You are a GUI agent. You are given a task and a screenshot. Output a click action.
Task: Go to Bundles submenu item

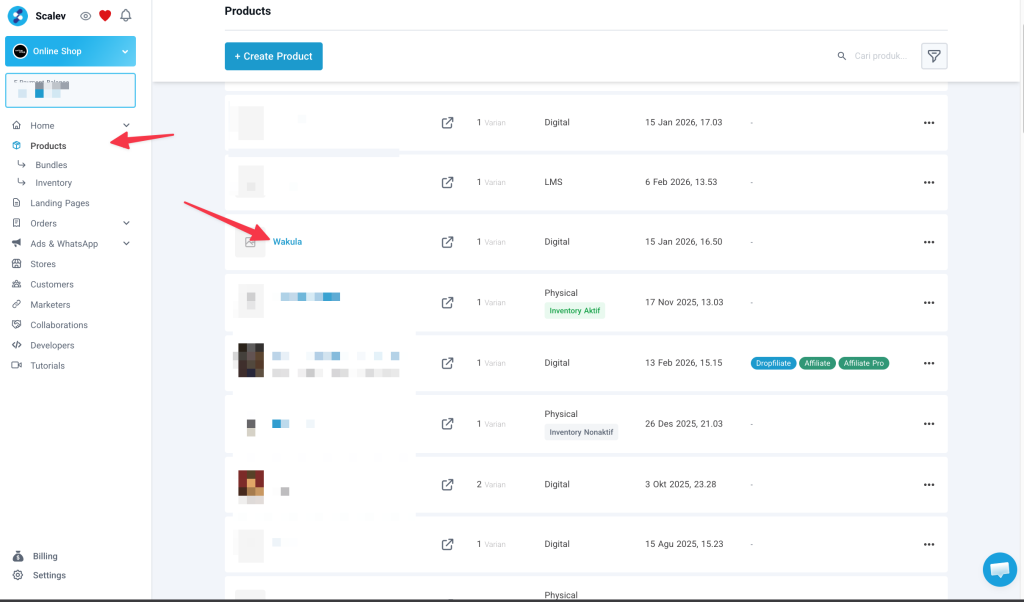(51, 165)
